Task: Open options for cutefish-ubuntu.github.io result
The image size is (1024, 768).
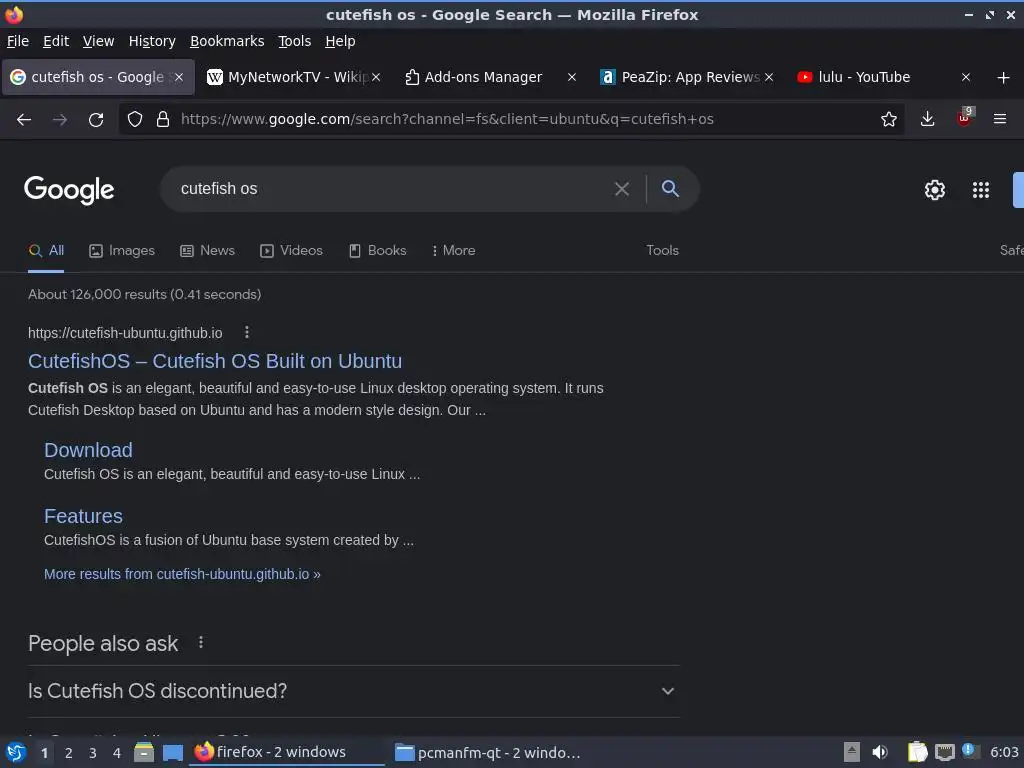Action: click(247, 332)
